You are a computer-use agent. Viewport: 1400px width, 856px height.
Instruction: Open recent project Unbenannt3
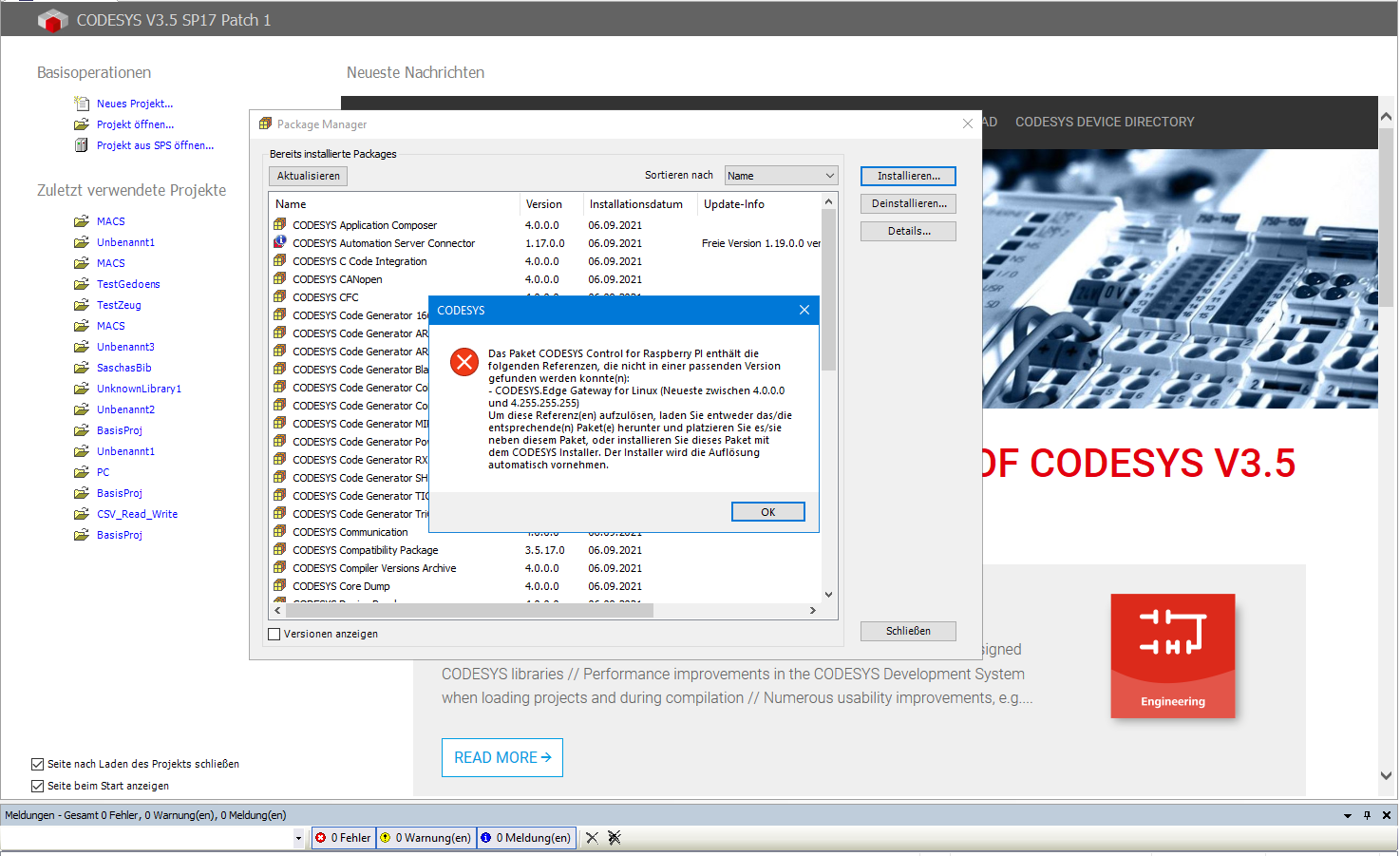(x=125, y=347)
